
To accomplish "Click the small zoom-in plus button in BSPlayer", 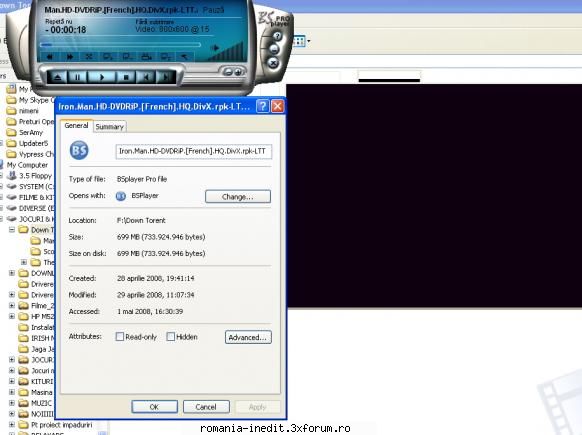I will tap(238, 72).
